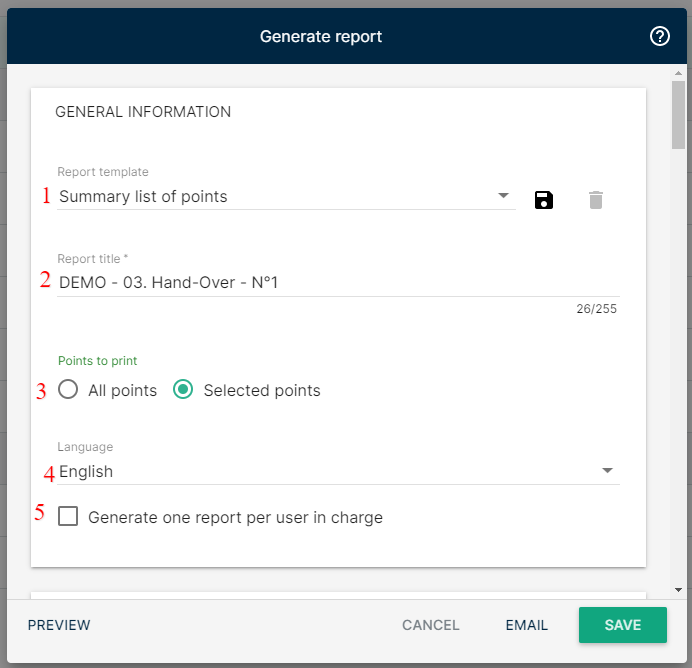Click the EMAIL button
The image size is (692, 668).
(x=527, y=625)
